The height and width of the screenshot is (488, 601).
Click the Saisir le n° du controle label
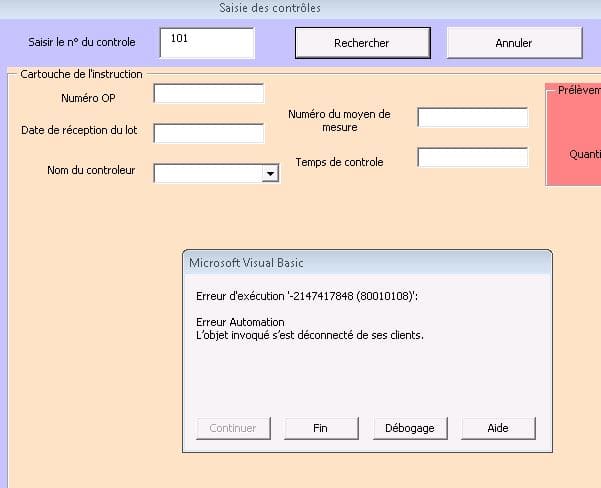81,43
